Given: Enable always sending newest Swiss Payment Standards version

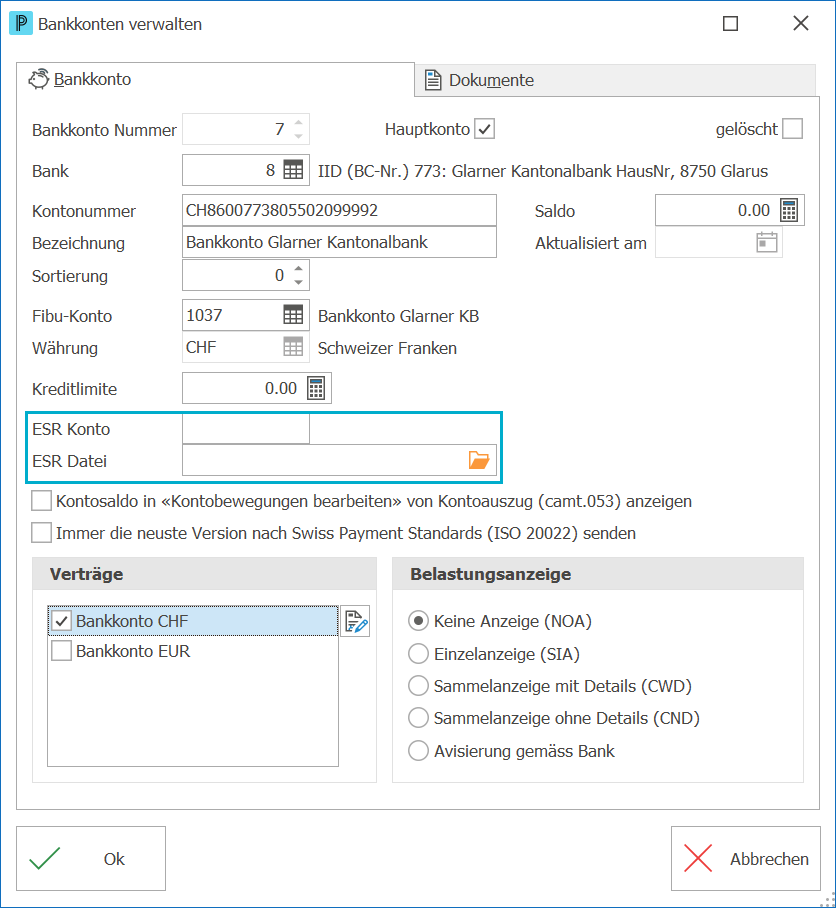Looking at the screenshot, I should tap(41, 533).
